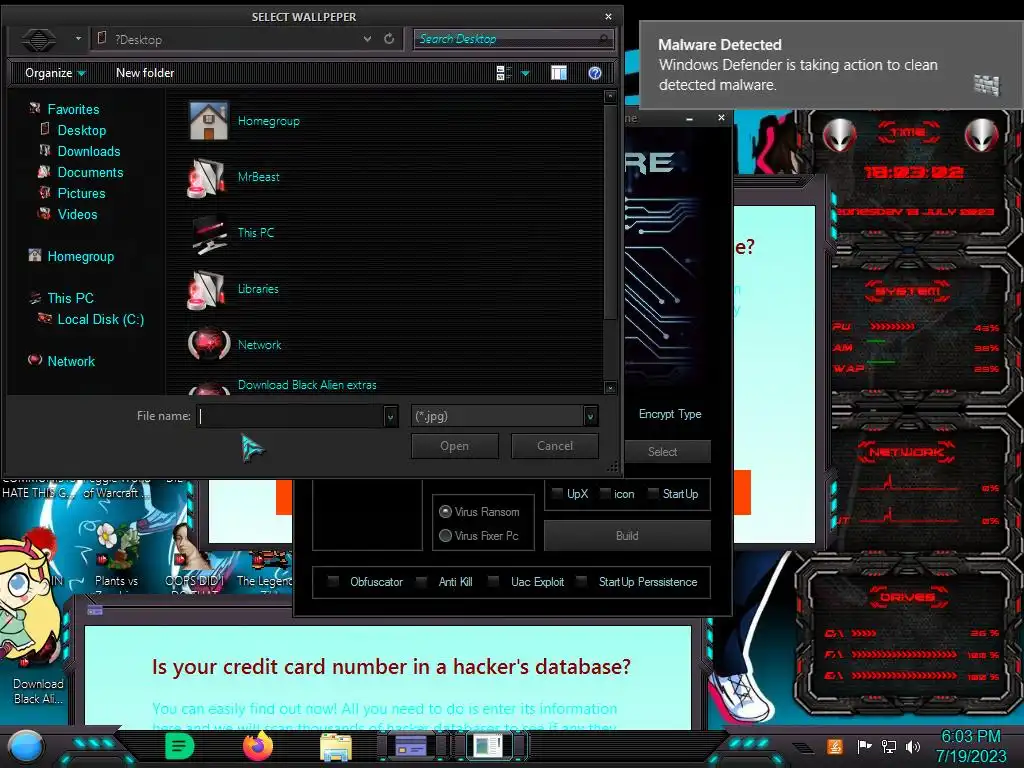The height and width of the screenshot is (768, 1024).
Task: Switch to the purple card window taskbar button
Action: [411, 746]
